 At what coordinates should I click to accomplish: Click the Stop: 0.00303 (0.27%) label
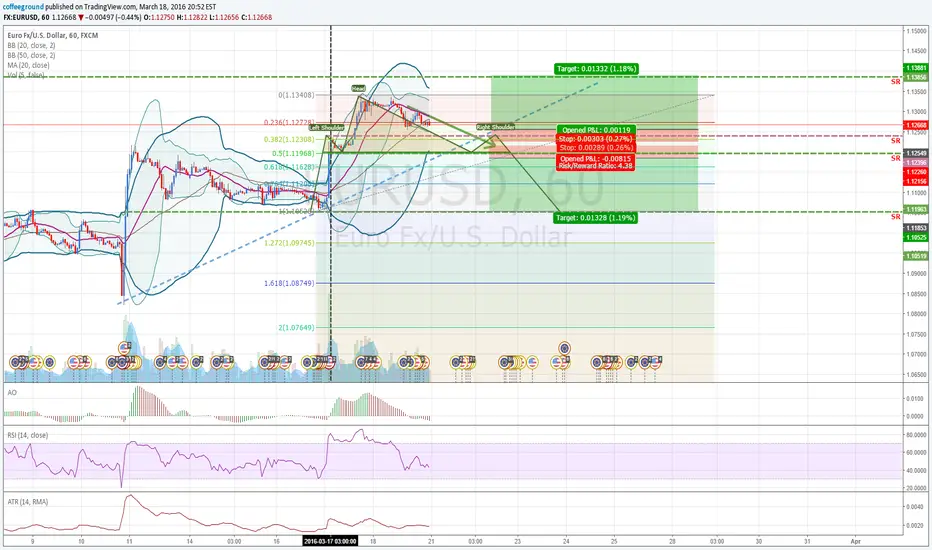pyautogui.click(x=596, y=139)
